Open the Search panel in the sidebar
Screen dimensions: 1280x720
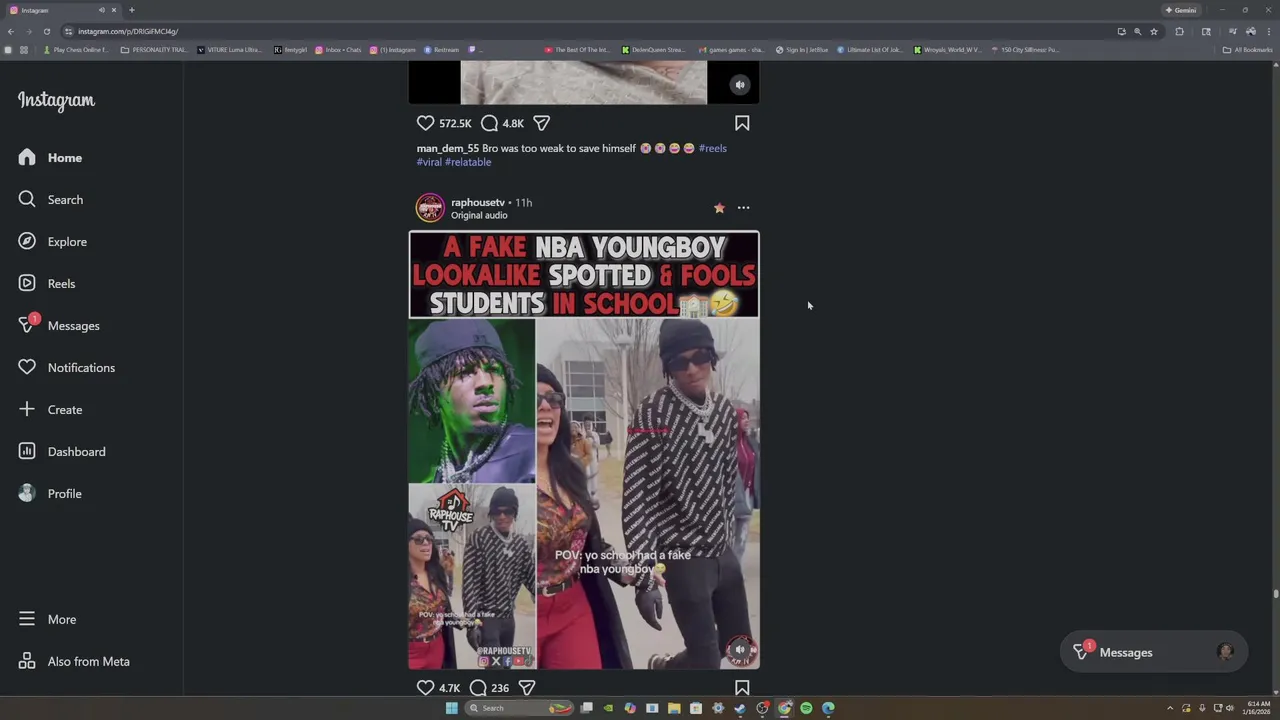50,200
